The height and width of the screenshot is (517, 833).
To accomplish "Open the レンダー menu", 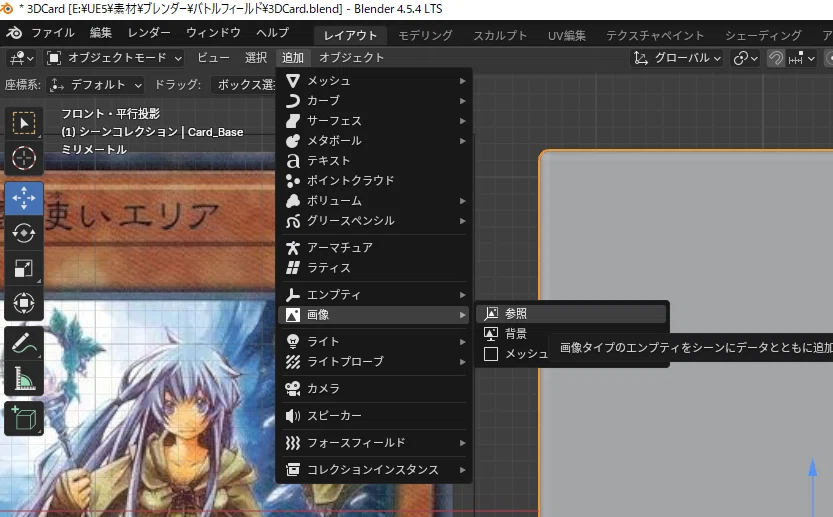I will pyautogui.click(x=149, y=33).
